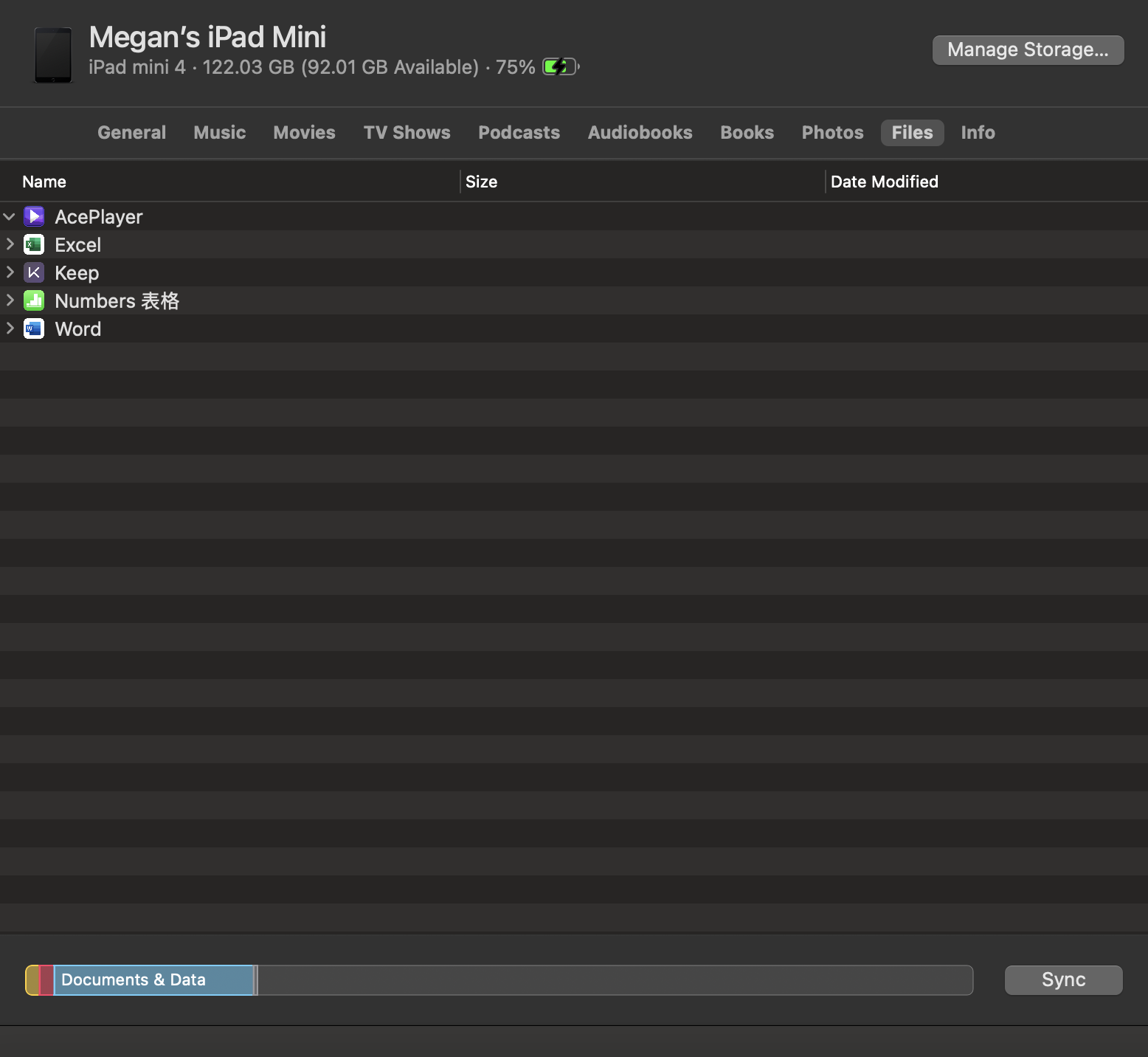Click the AcePlayer app icon
The image size is (1148, 1057).
34,216
